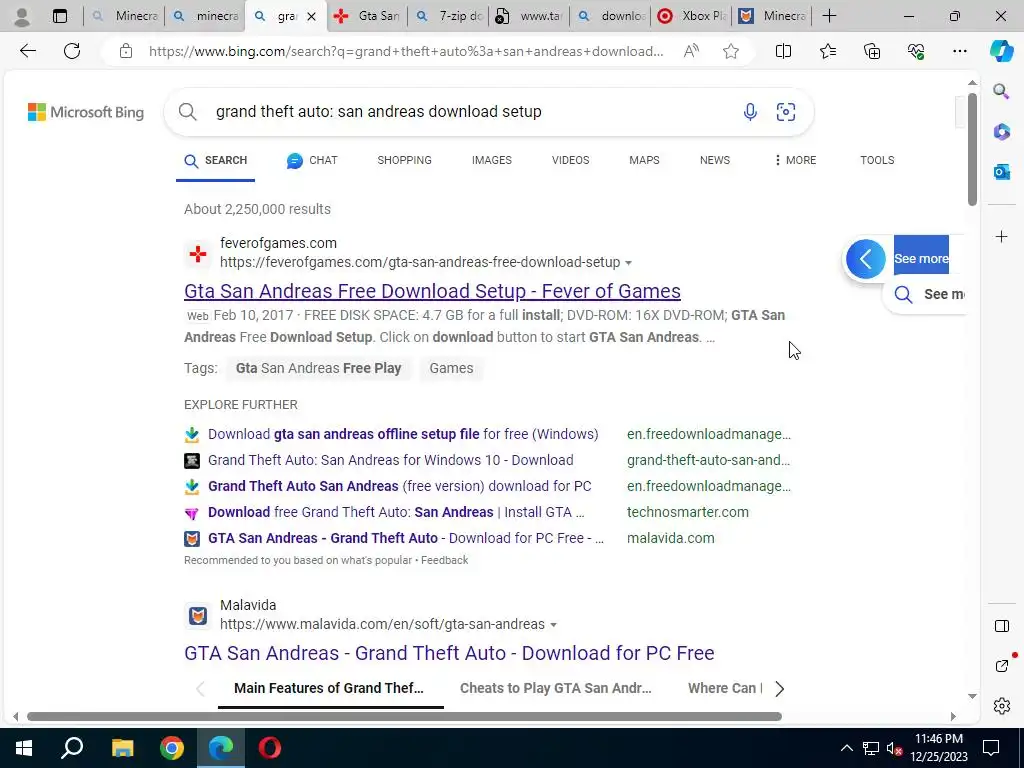Viewport: 1024px width, 768px height.
Task: Open the profile avatar icon
Action: pos(22,16)
